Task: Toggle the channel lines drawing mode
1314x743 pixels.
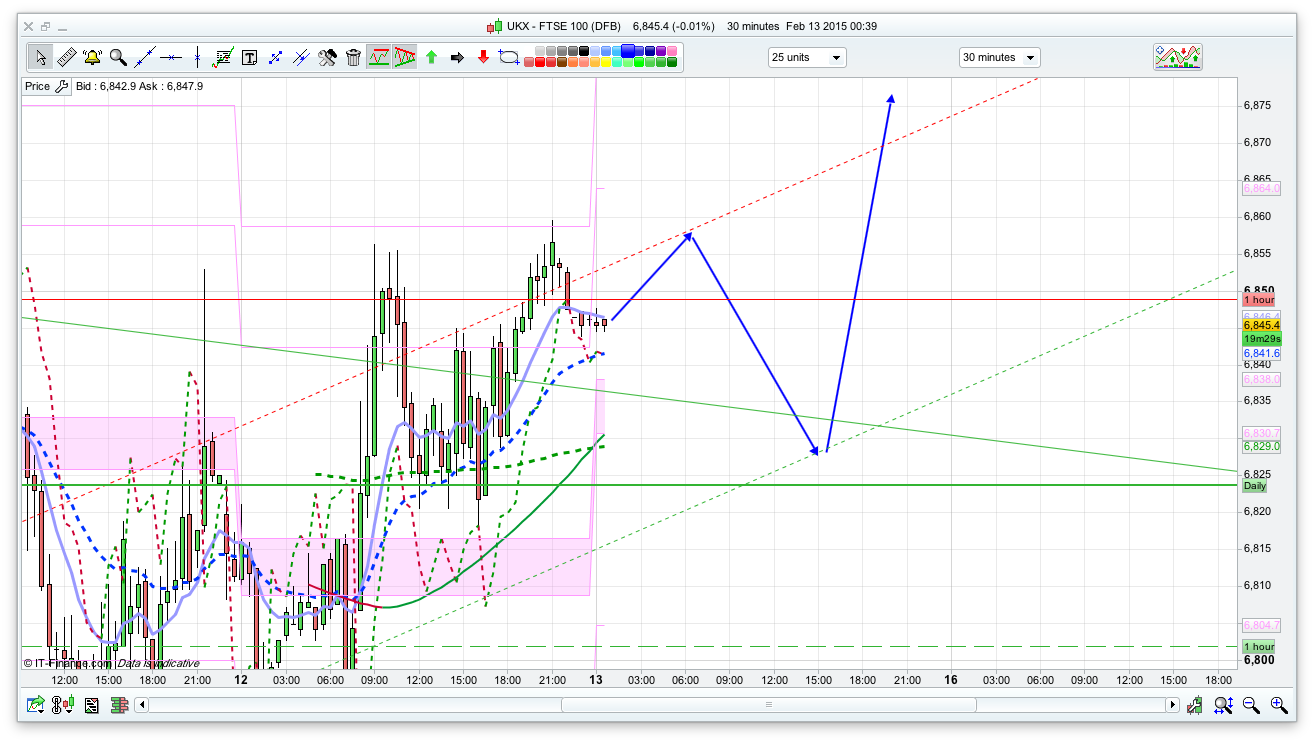Action: coord(379,57)
